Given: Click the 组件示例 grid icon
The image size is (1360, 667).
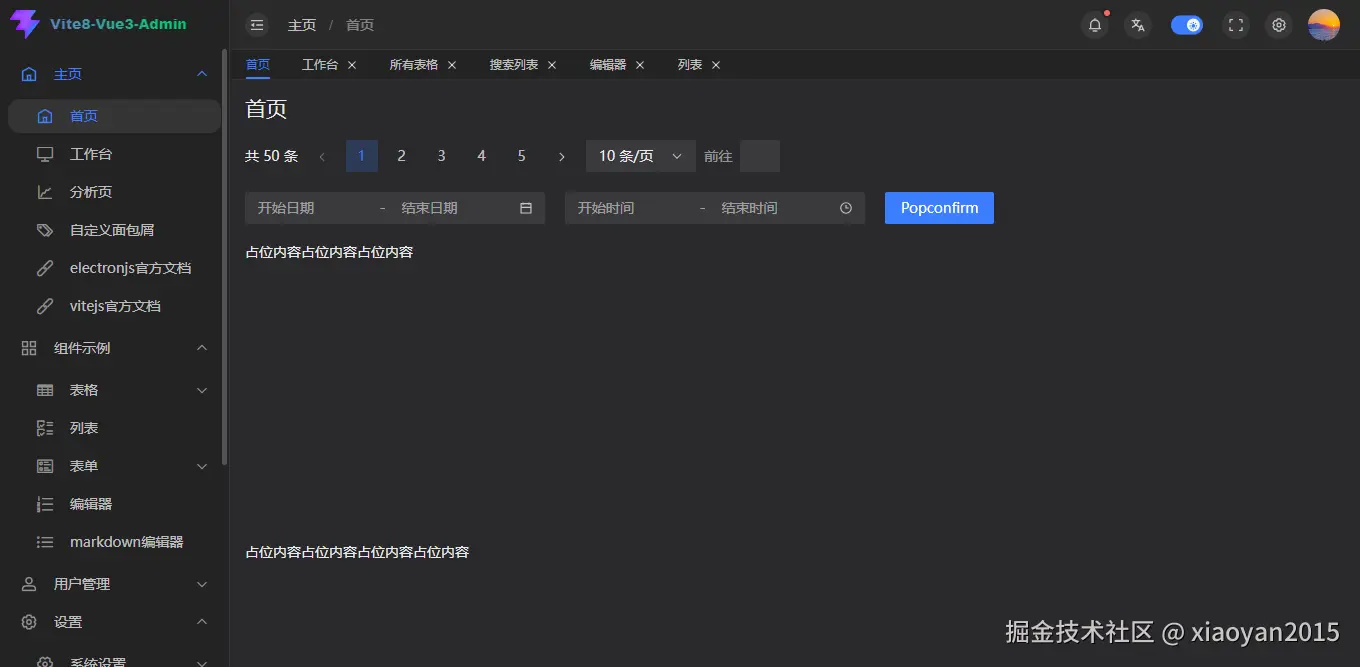Looking at the screenshot, I should pos(29,348).
